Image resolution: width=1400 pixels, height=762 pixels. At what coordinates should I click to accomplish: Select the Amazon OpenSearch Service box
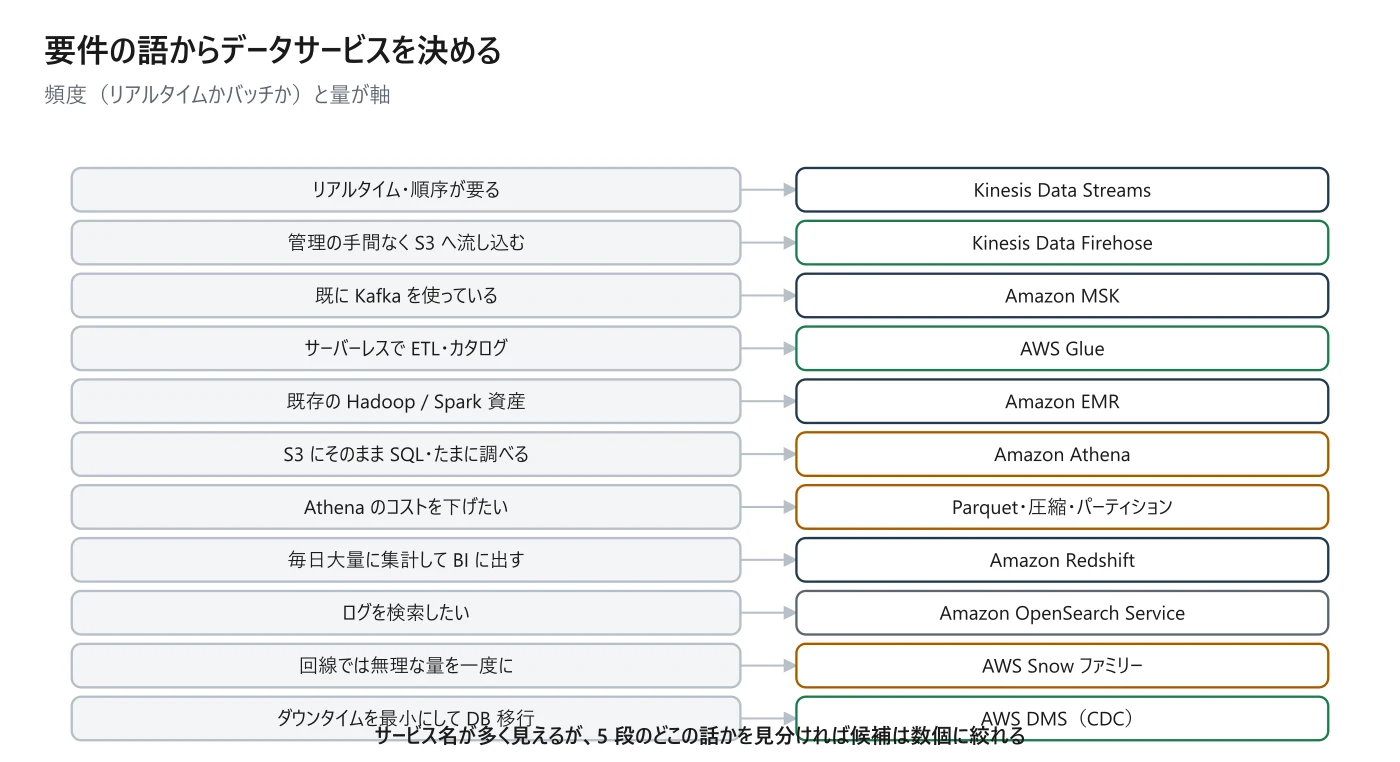(1062, 613)
